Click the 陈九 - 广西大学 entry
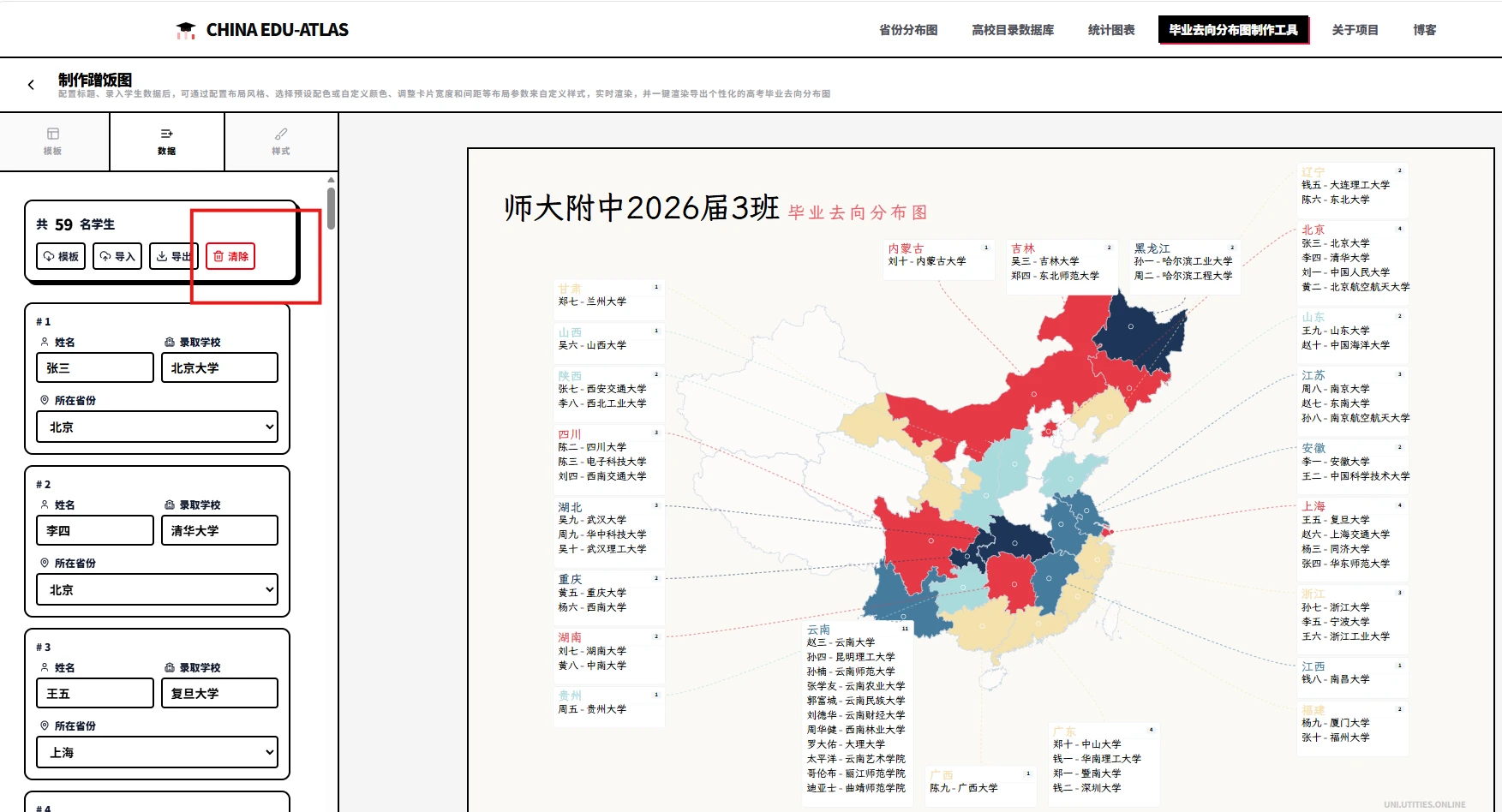This screenshot has width=1502, height=812. [x=964, y=788]
